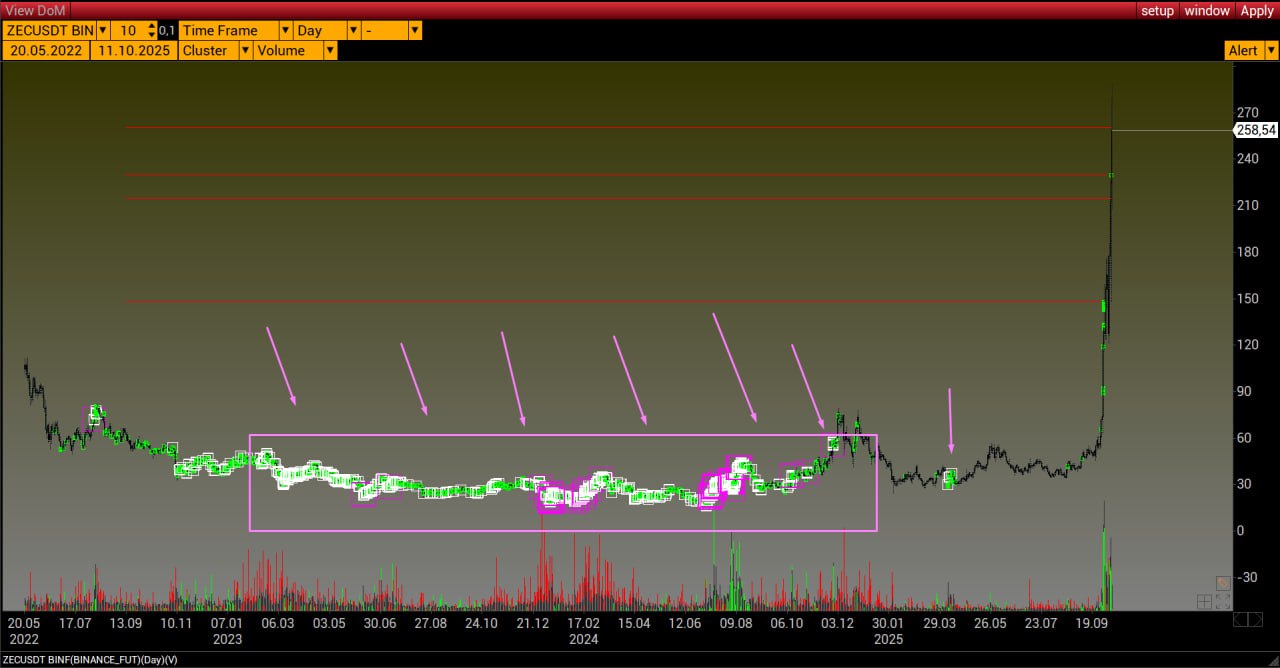Click the four-pane grid icon at chart bottom

[1204, 601]
